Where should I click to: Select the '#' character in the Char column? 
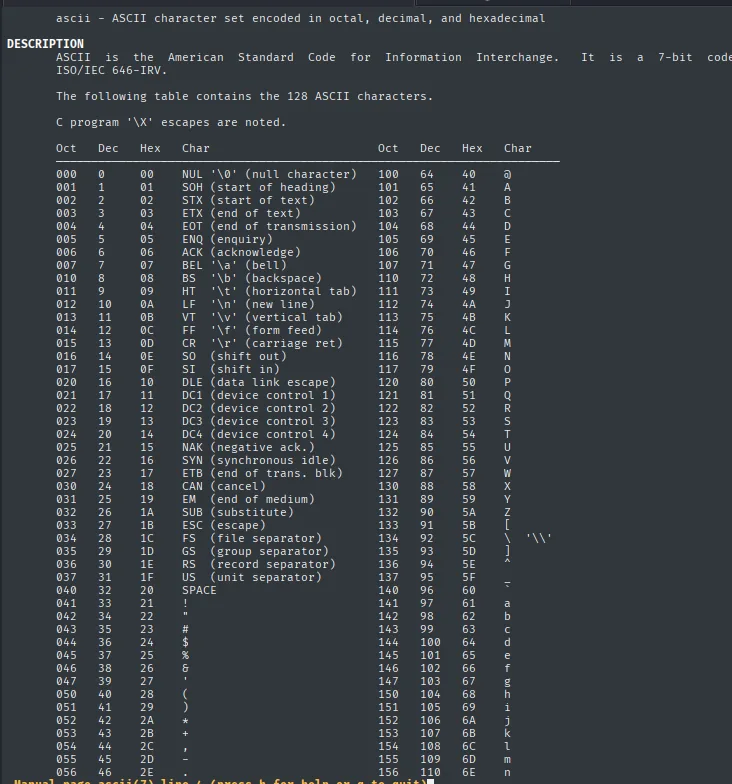coord(186,630)
